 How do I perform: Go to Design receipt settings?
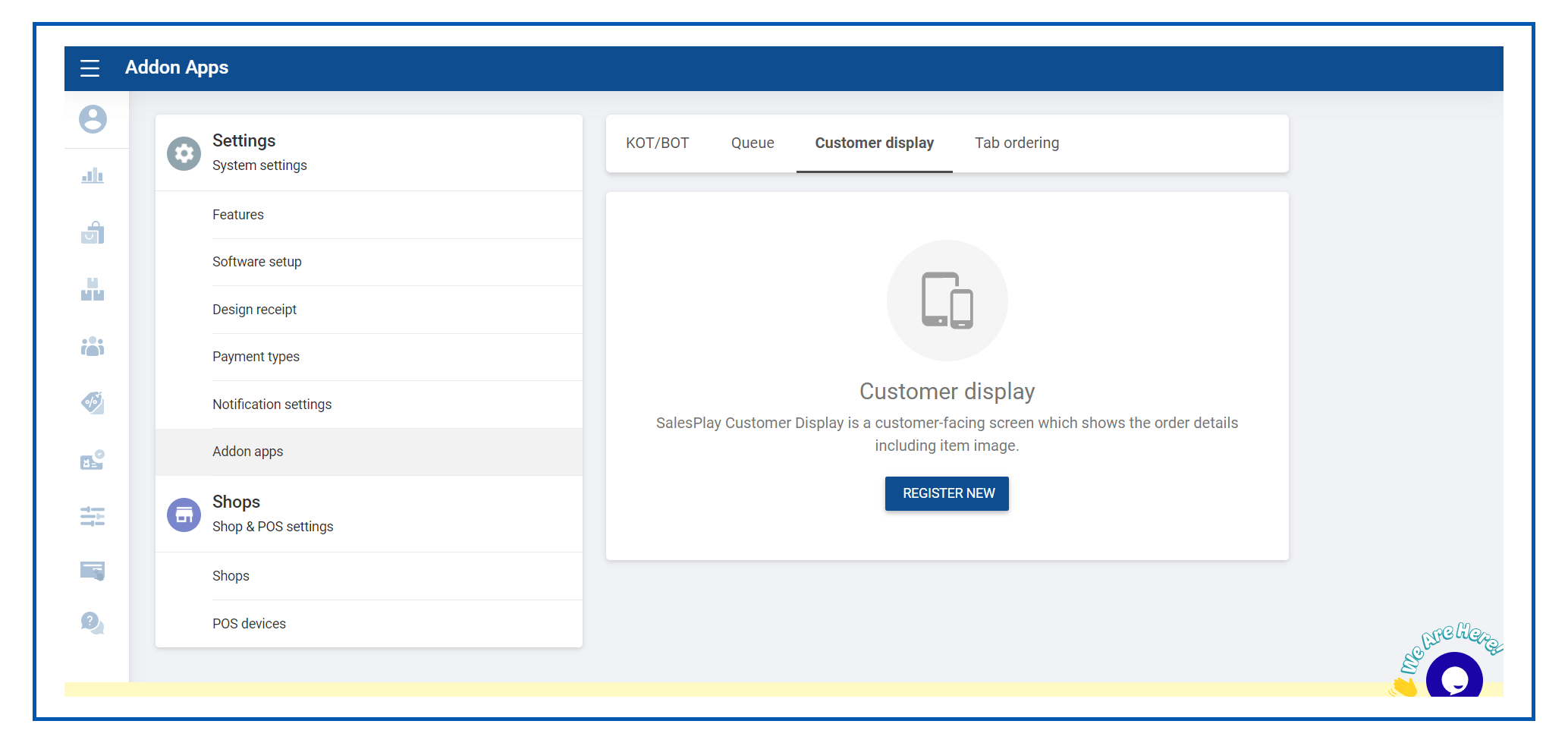pyautogui.click(x=254, y=310)
